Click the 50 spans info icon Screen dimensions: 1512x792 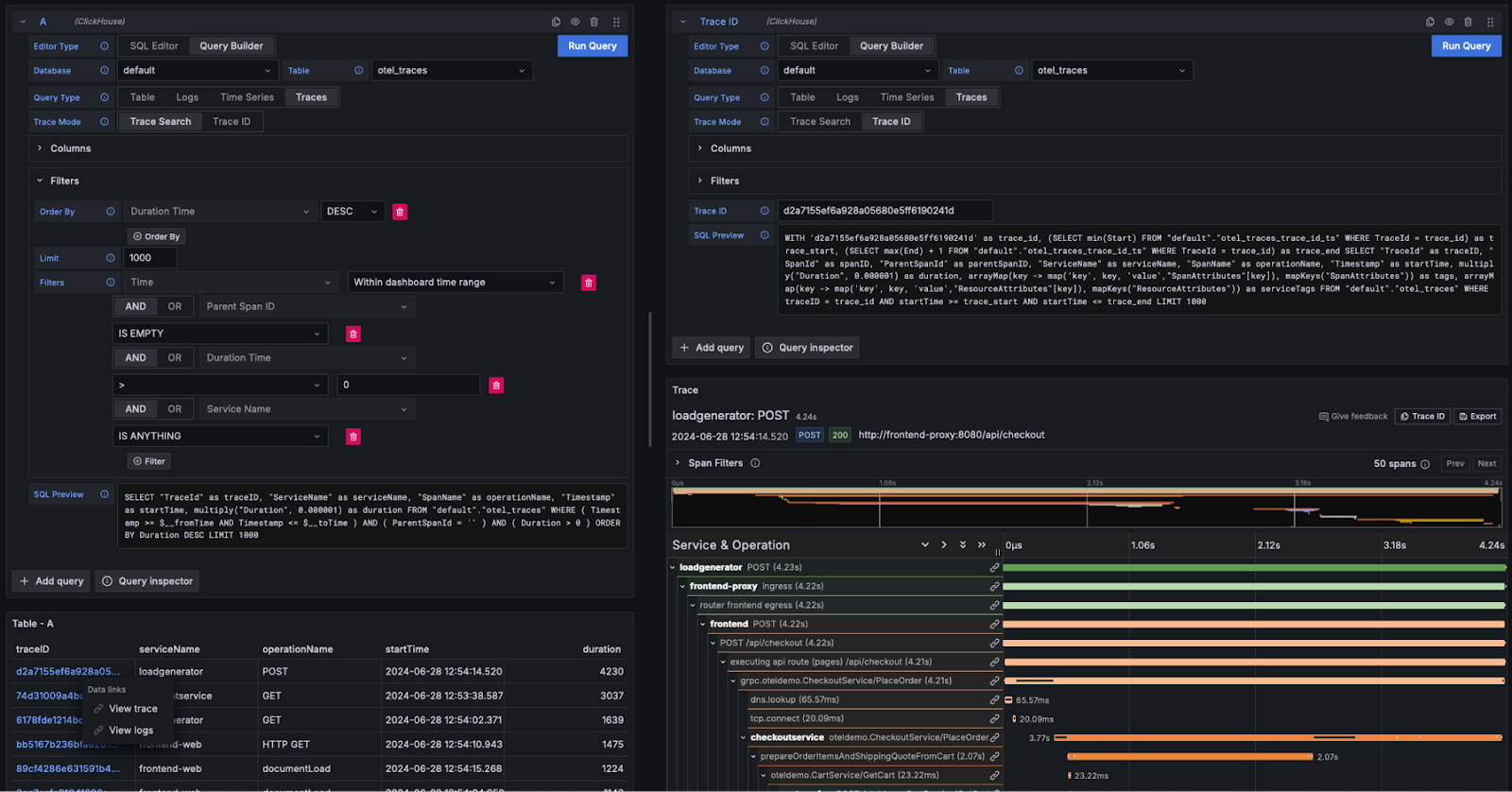[1425, 464]
